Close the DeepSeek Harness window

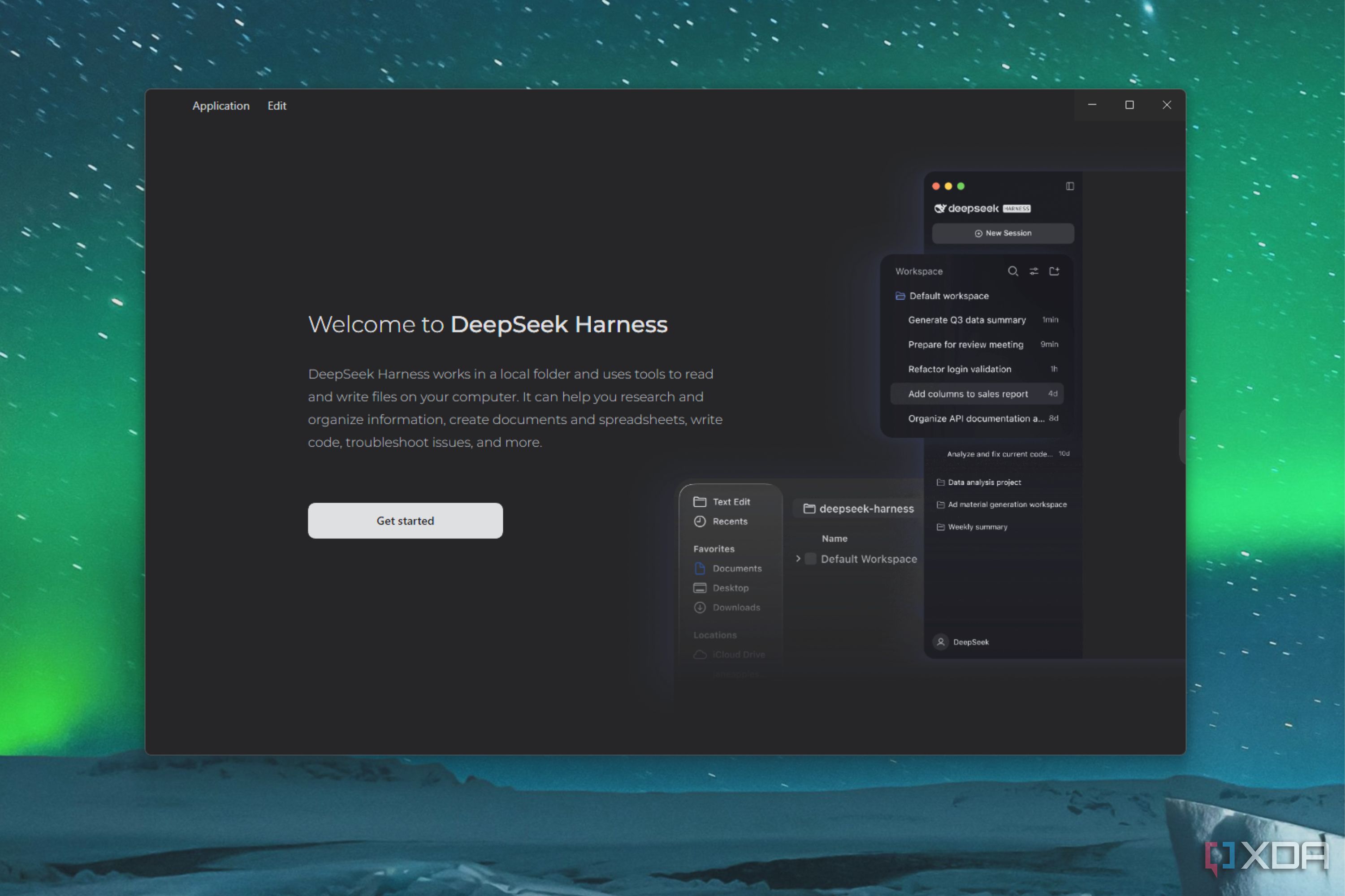[1167, 104]
